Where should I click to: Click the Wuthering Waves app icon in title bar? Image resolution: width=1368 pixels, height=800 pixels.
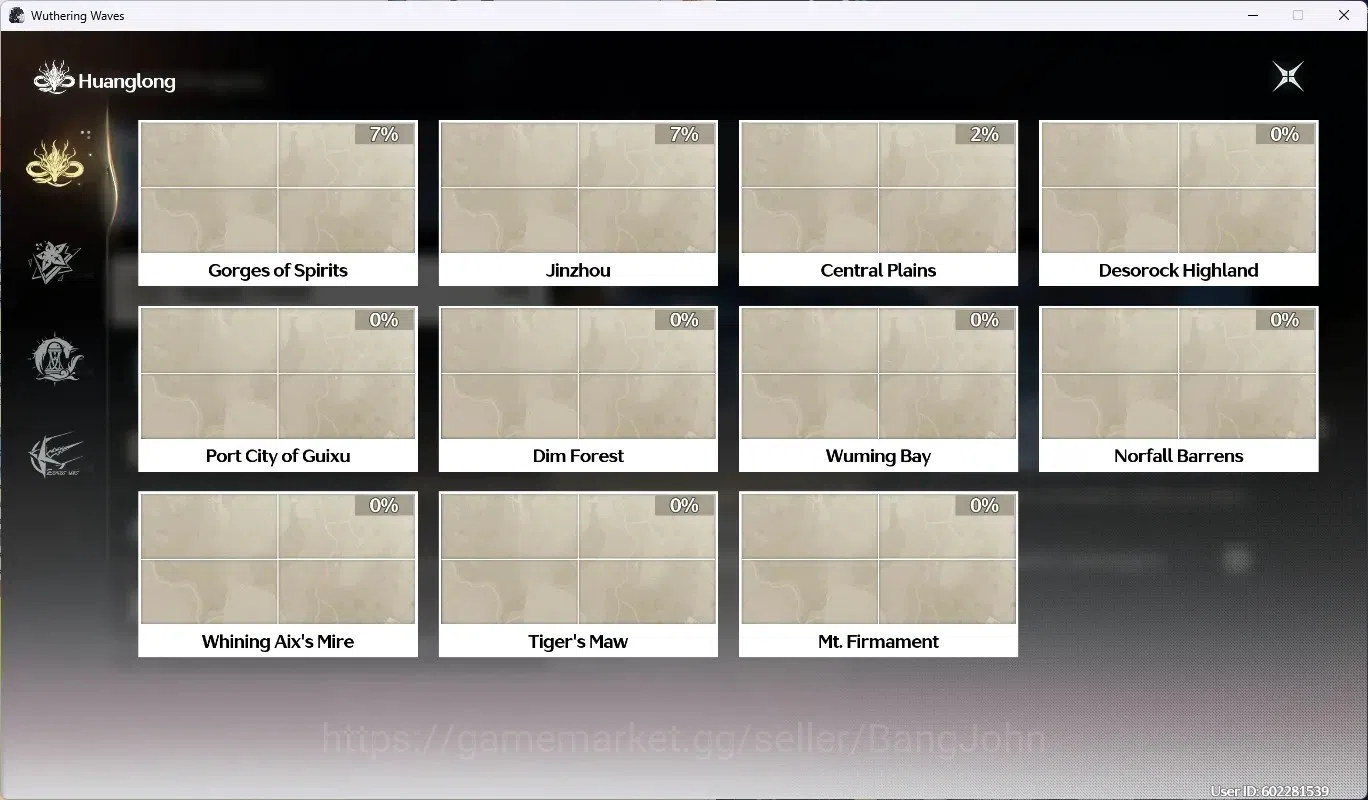coord(16,15)
